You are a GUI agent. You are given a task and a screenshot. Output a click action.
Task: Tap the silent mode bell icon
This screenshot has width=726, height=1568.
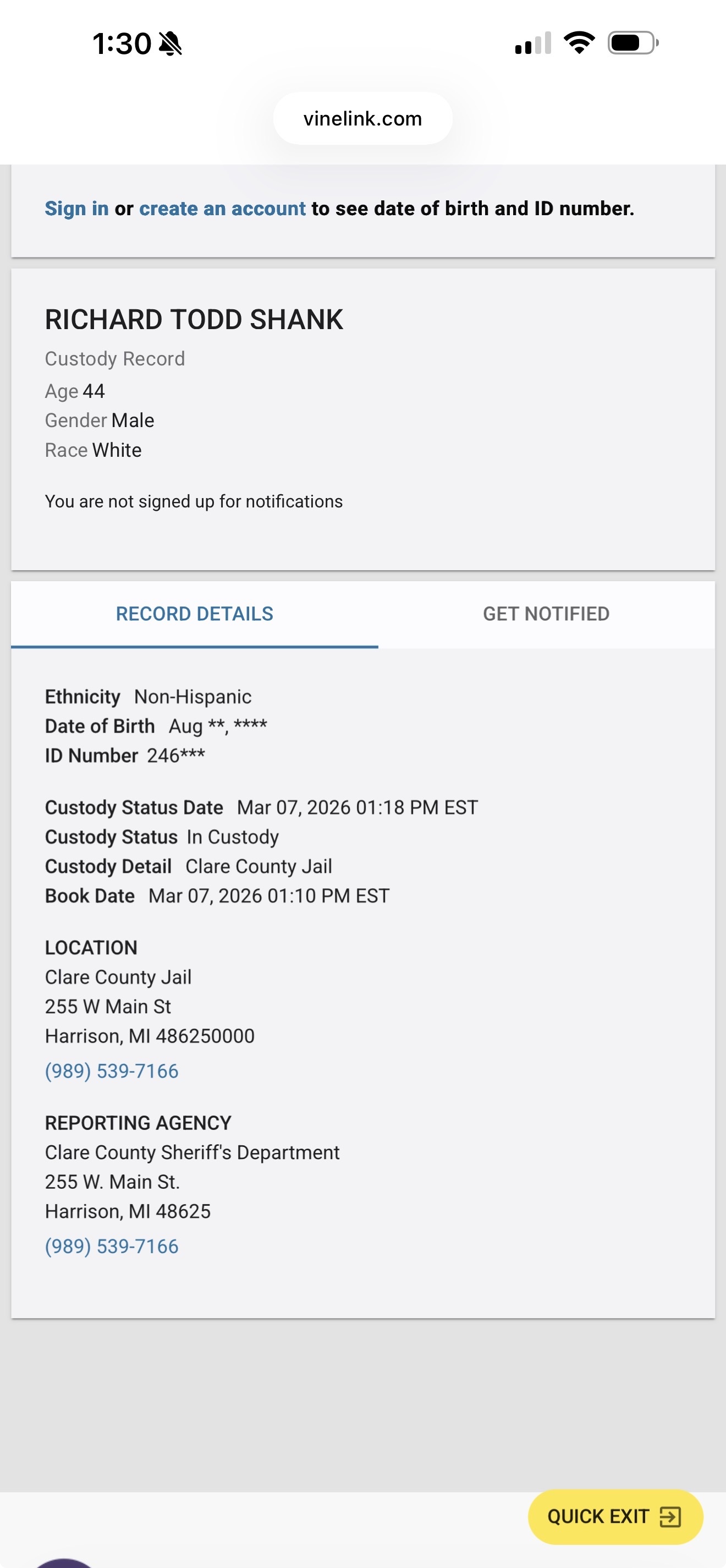tap(170, 44)
